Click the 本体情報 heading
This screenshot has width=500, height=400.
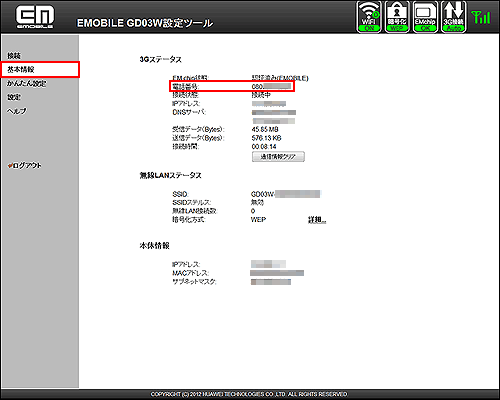[x=154, y=246]
